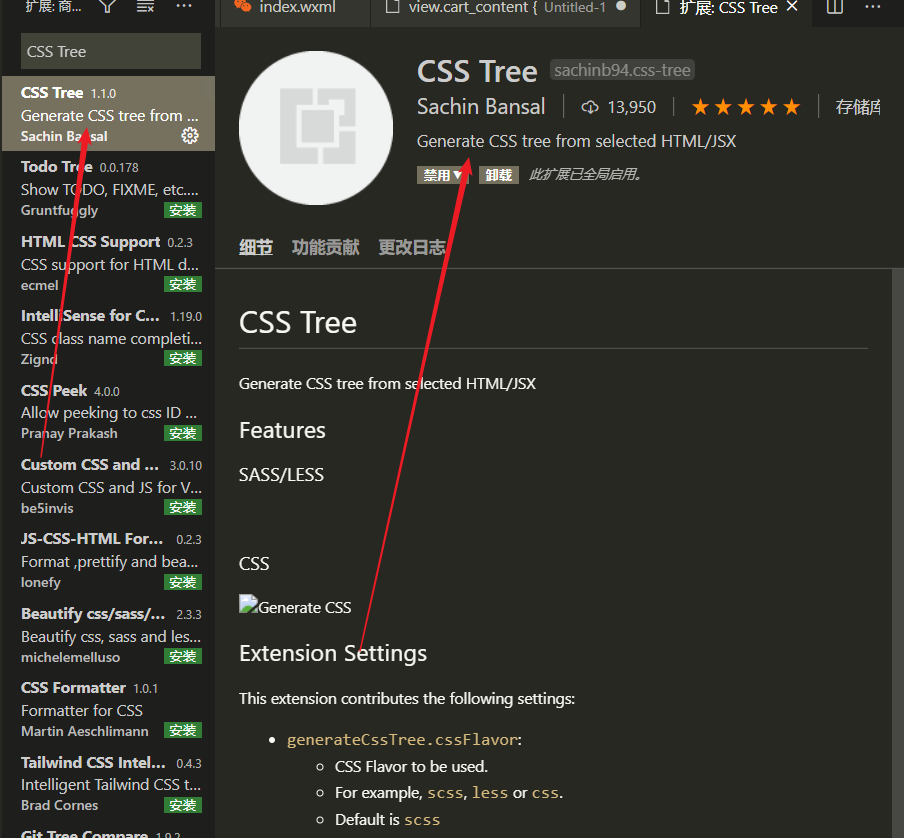
Task: Click the sachinb94.css-tree identifier badge
Action: click(622, 70)
